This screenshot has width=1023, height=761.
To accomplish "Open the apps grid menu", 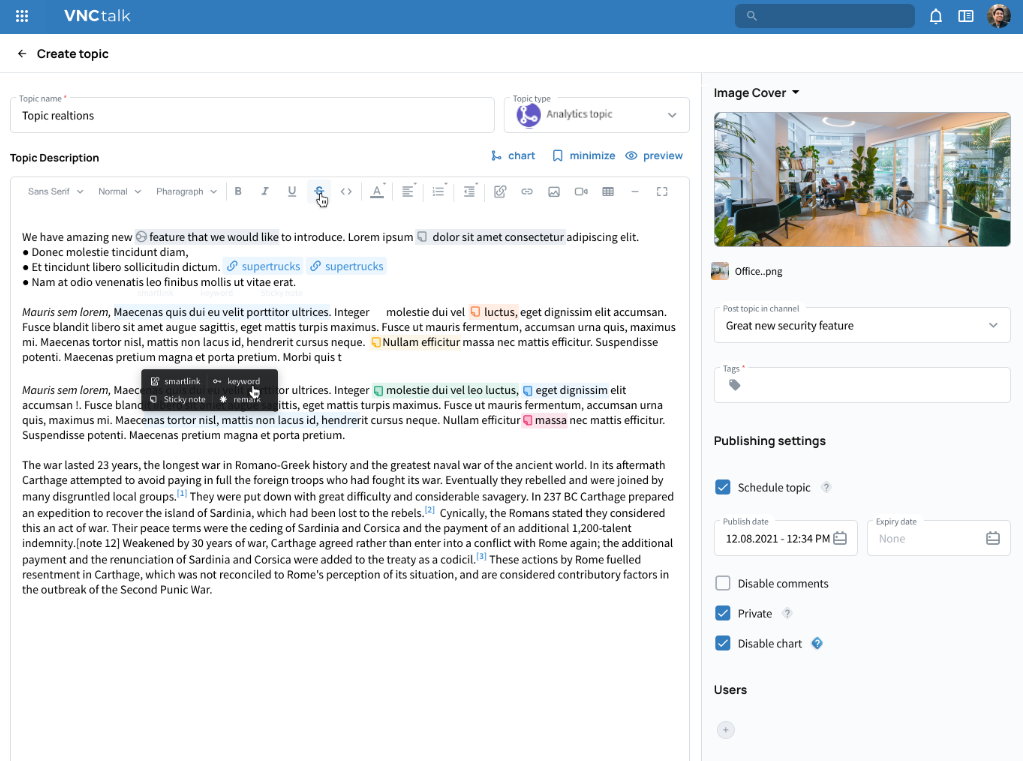I will pyautogui.click(x=22, y=16).
